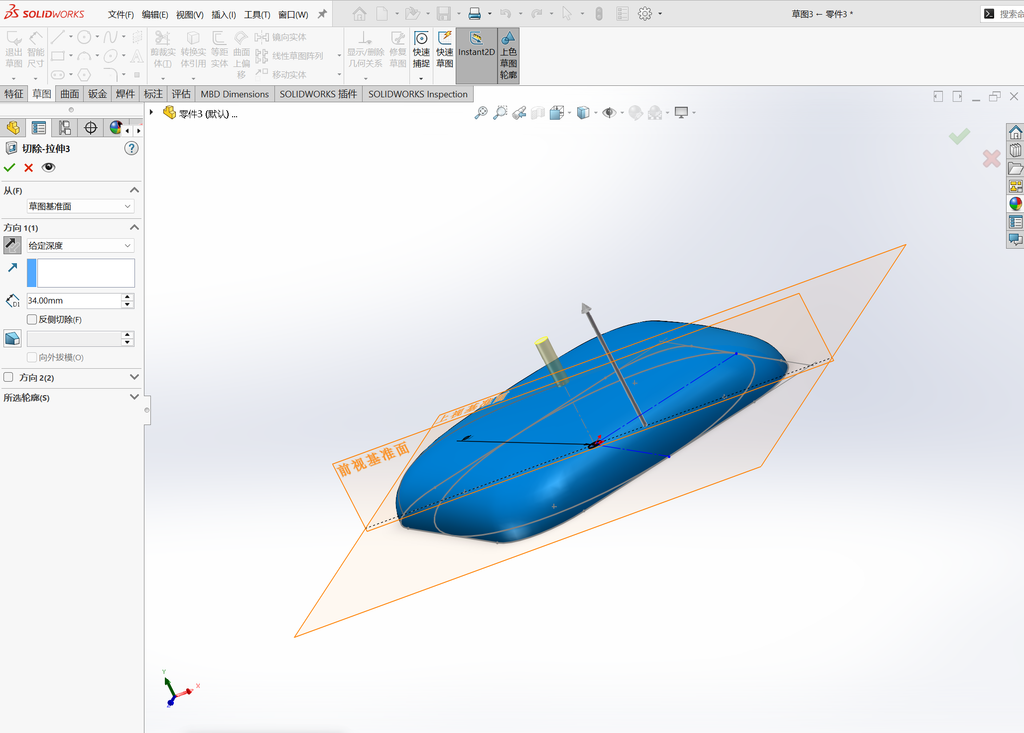The image size is (1024, 733).
Task: Click Zoom to Fit in view toolbar
Action: [481, 113]
